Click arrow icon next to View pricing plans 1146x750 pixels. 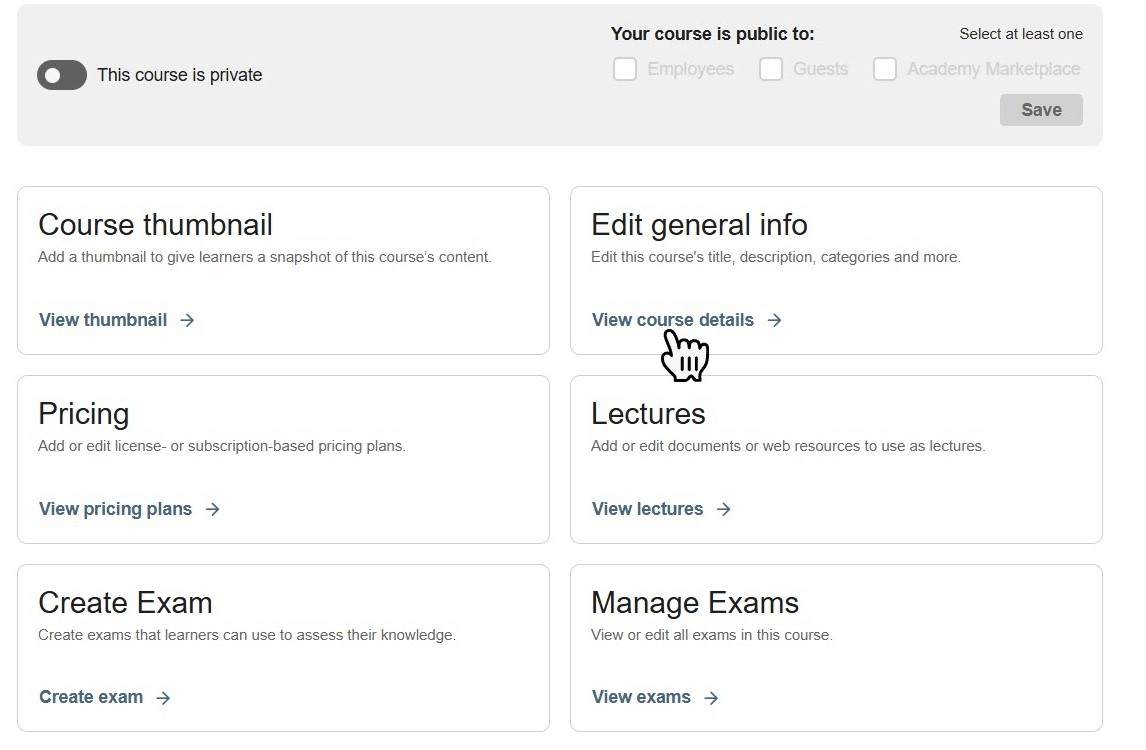pyautogui.click(x=212, y=509)
